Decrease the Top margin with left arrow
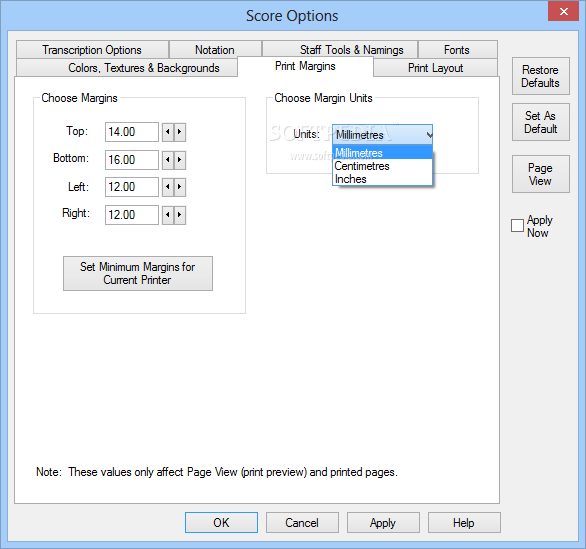The height and width of the screenshot is (549, 586). click(x=168, y=132)
